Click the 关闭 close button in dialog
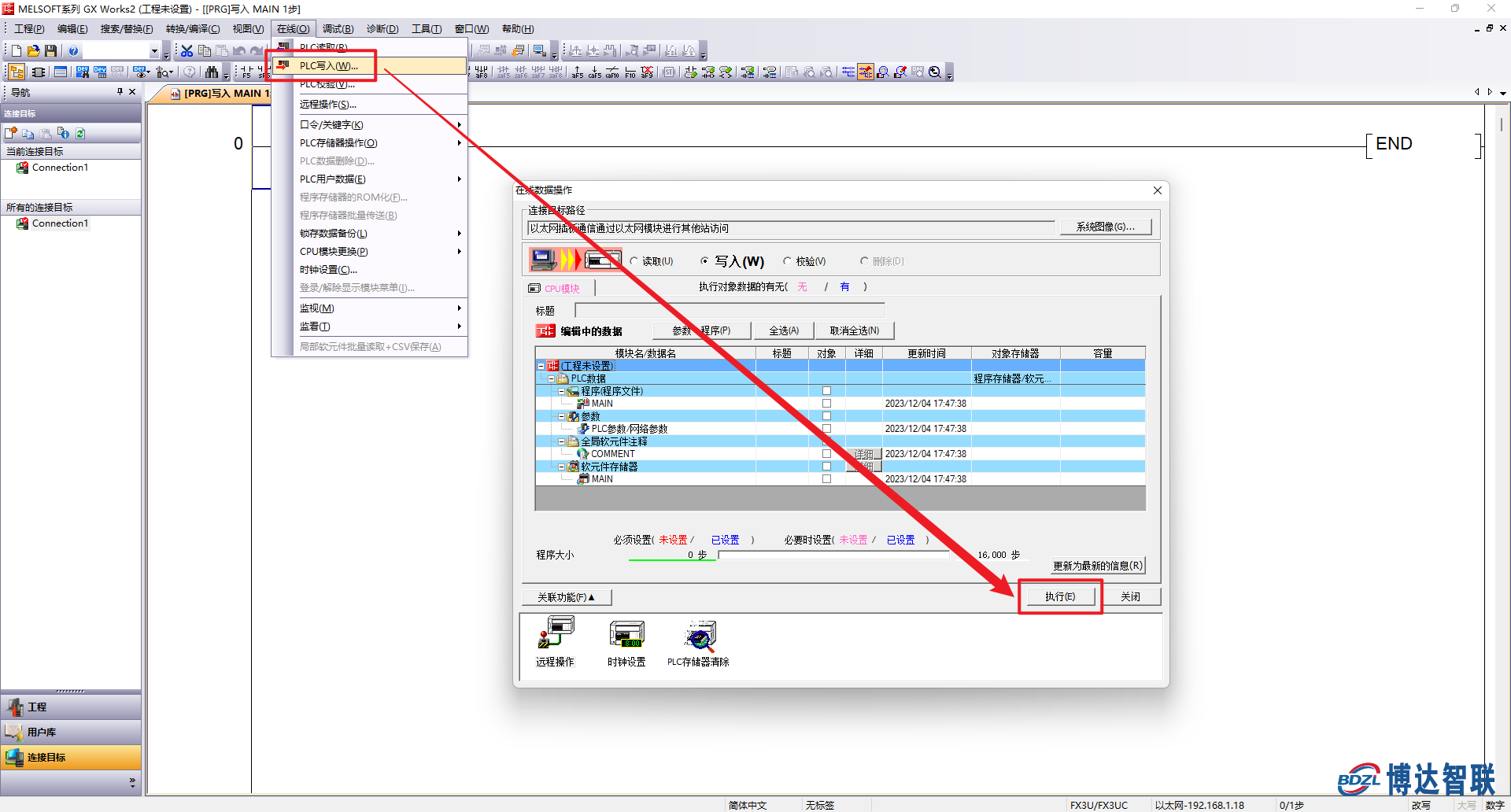Screen dimensions: 1511x812 pyautogui.click(x=1131, y=596)
